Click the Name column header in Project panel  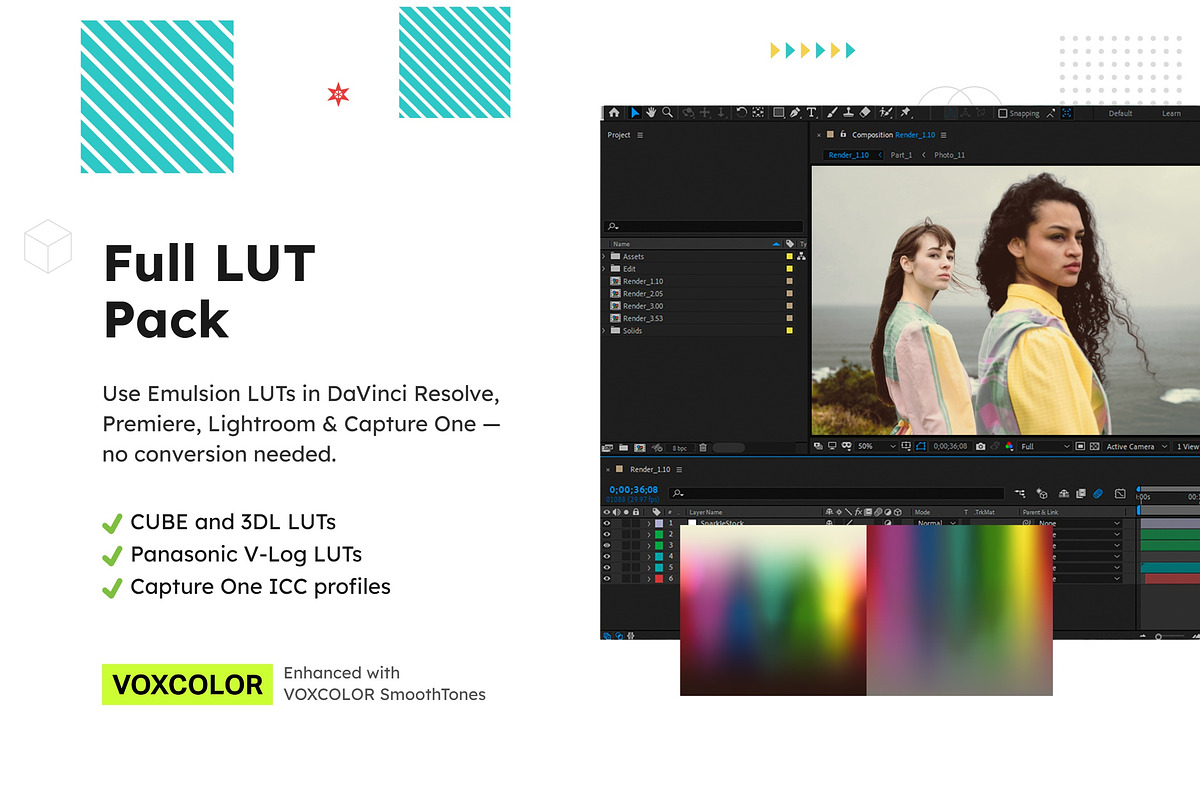(621, 244)
